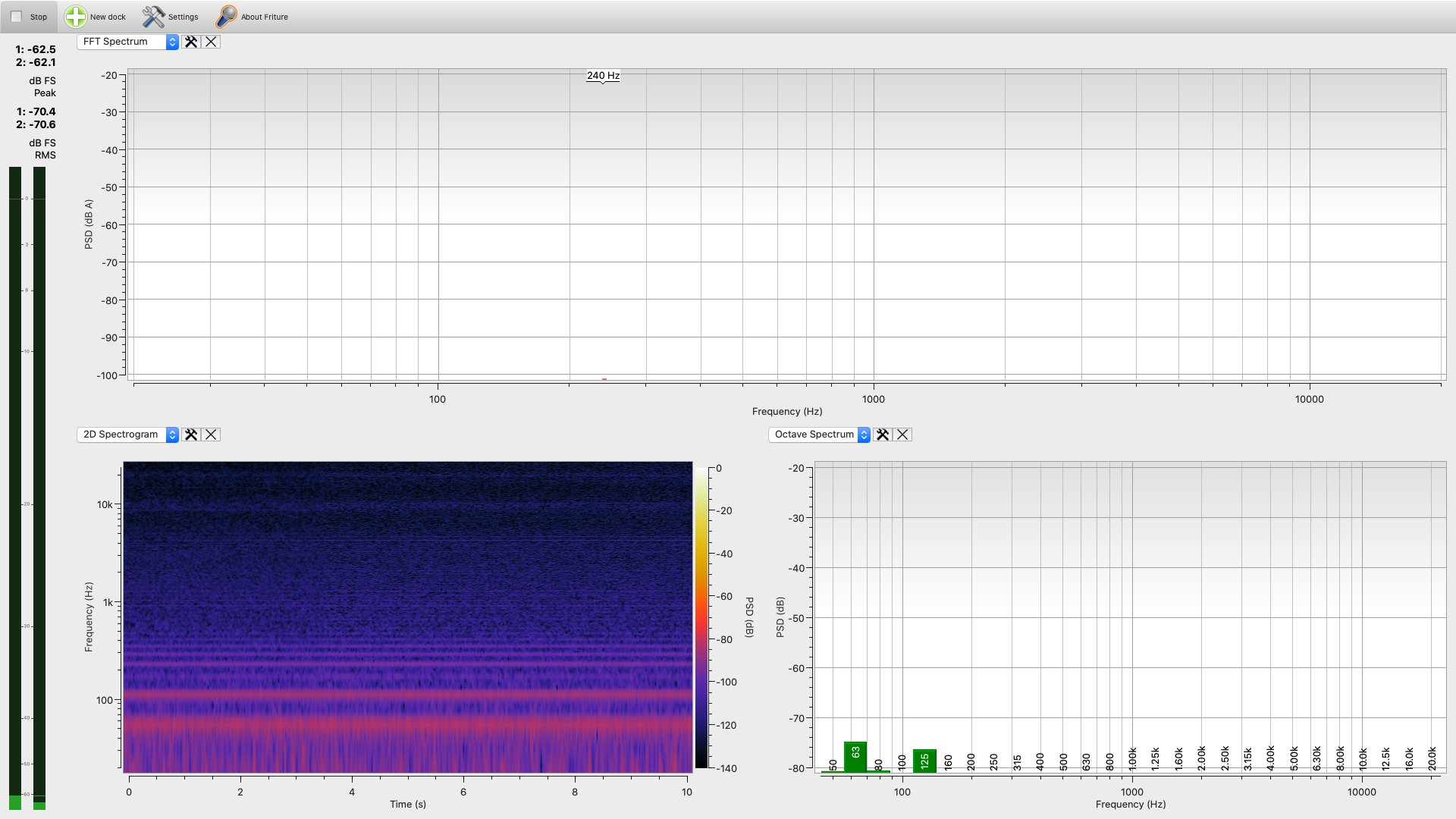Open 2D Spectrogram dock settings
Viewport: 1456px width, 819px height.
point(191,435)
